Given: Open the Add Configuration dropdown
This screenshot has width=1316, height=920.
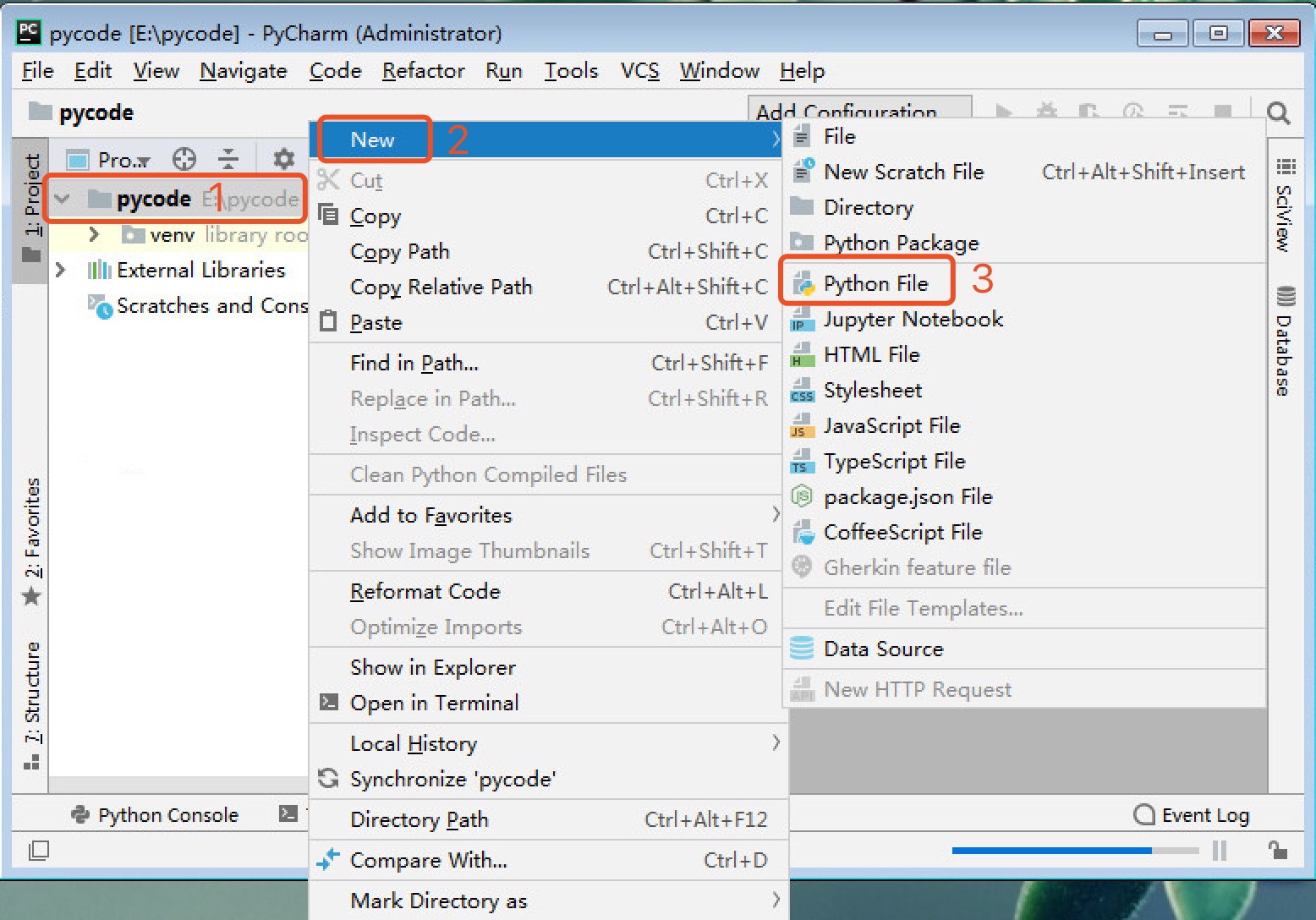Looking at the screenshot, I should [860, 110].
